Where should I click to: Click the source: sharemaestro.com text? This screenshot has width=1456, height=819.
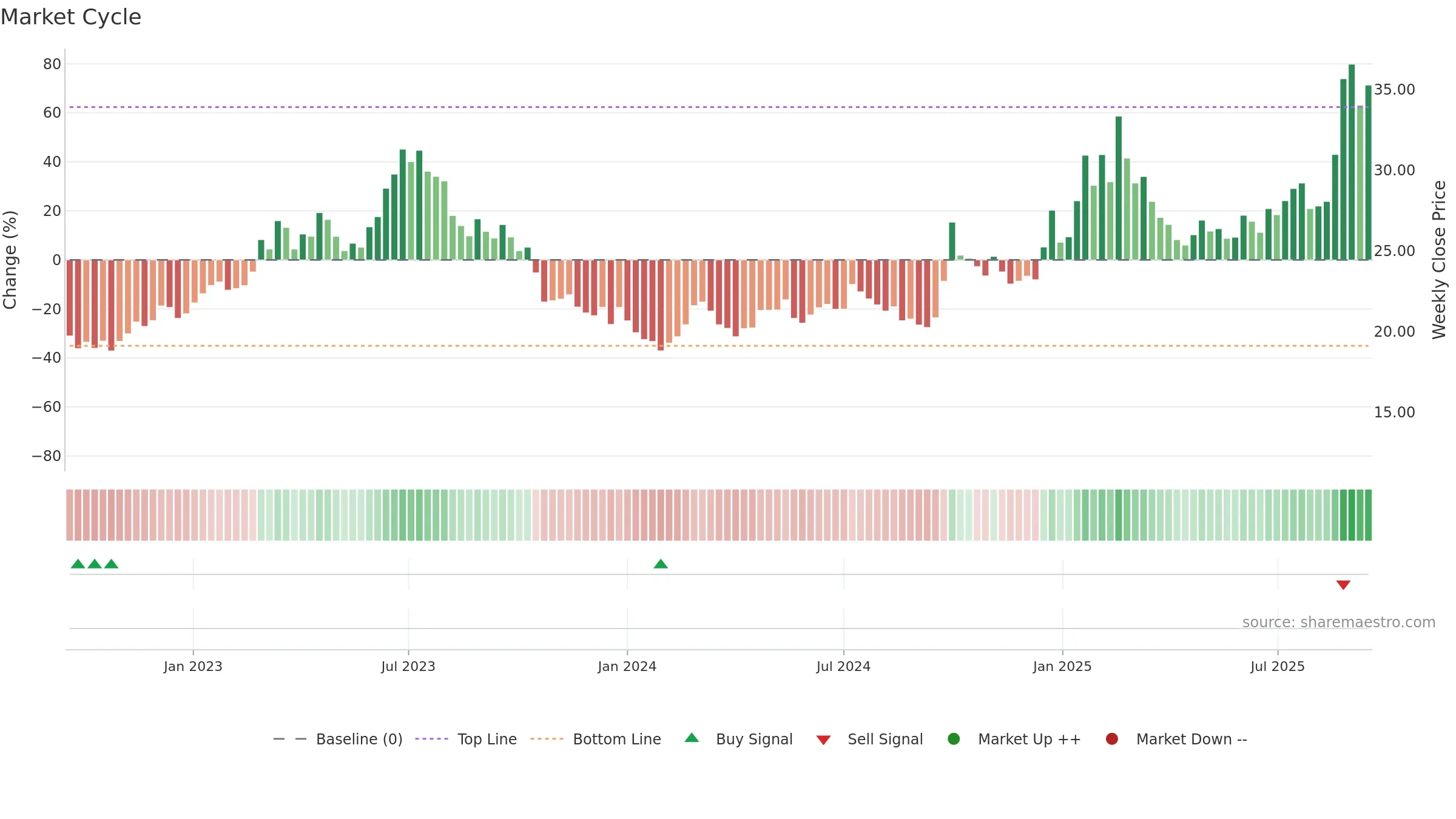[x=1339, y=622]
